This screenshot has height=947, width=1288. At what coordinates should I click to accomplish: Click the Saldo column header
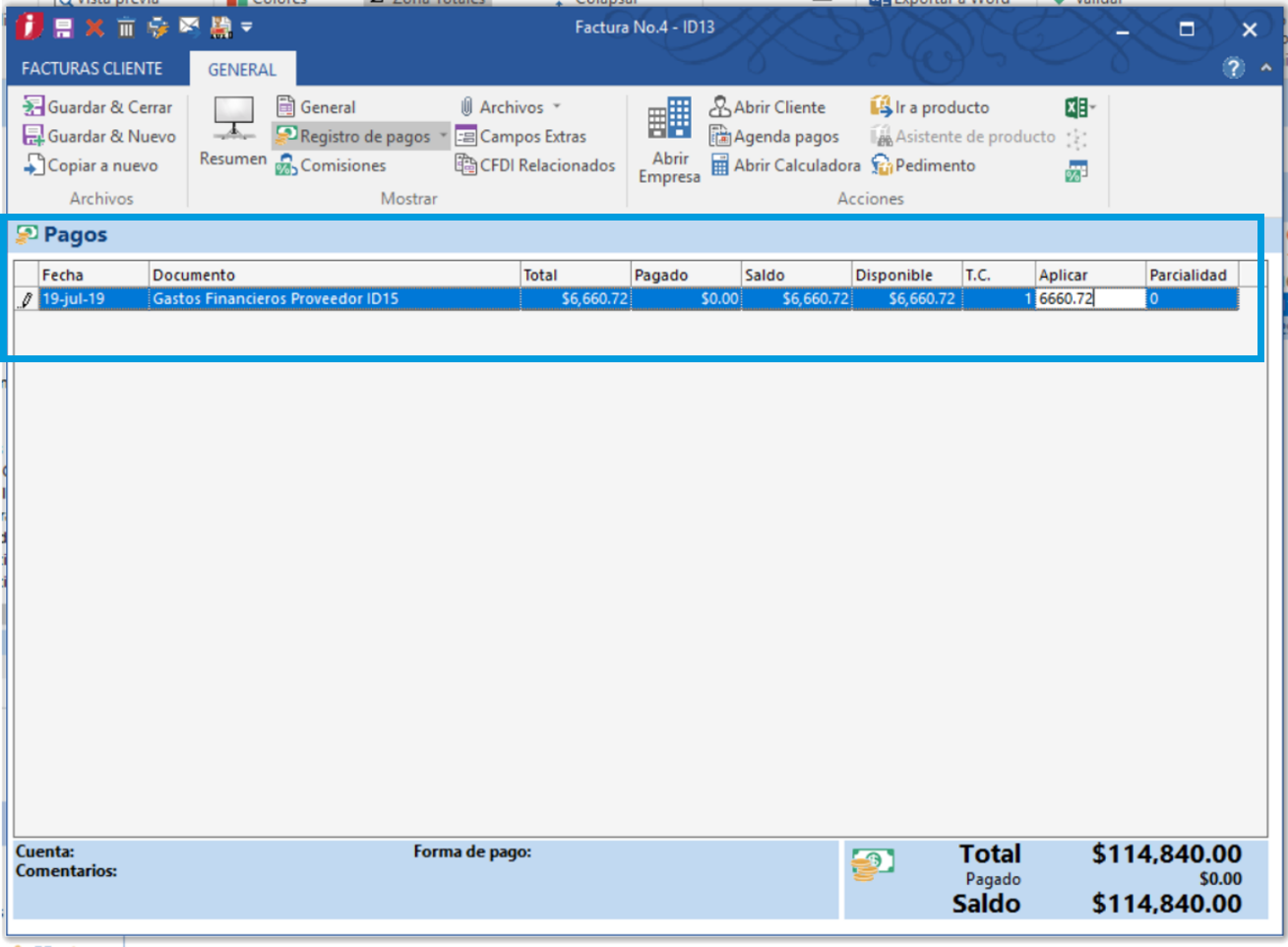(x=796, y=275)
